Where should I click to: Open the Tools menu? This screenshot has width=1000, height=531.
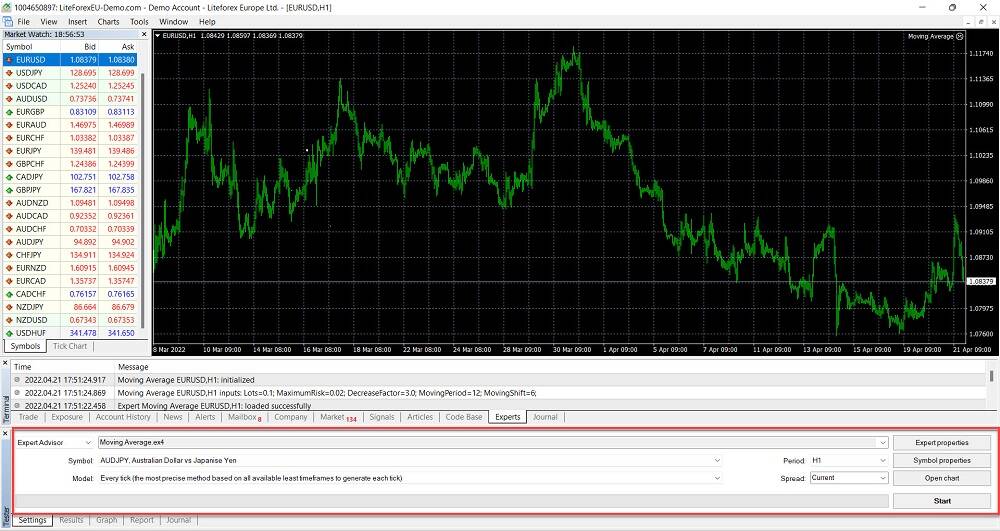(x=139, y=22)
